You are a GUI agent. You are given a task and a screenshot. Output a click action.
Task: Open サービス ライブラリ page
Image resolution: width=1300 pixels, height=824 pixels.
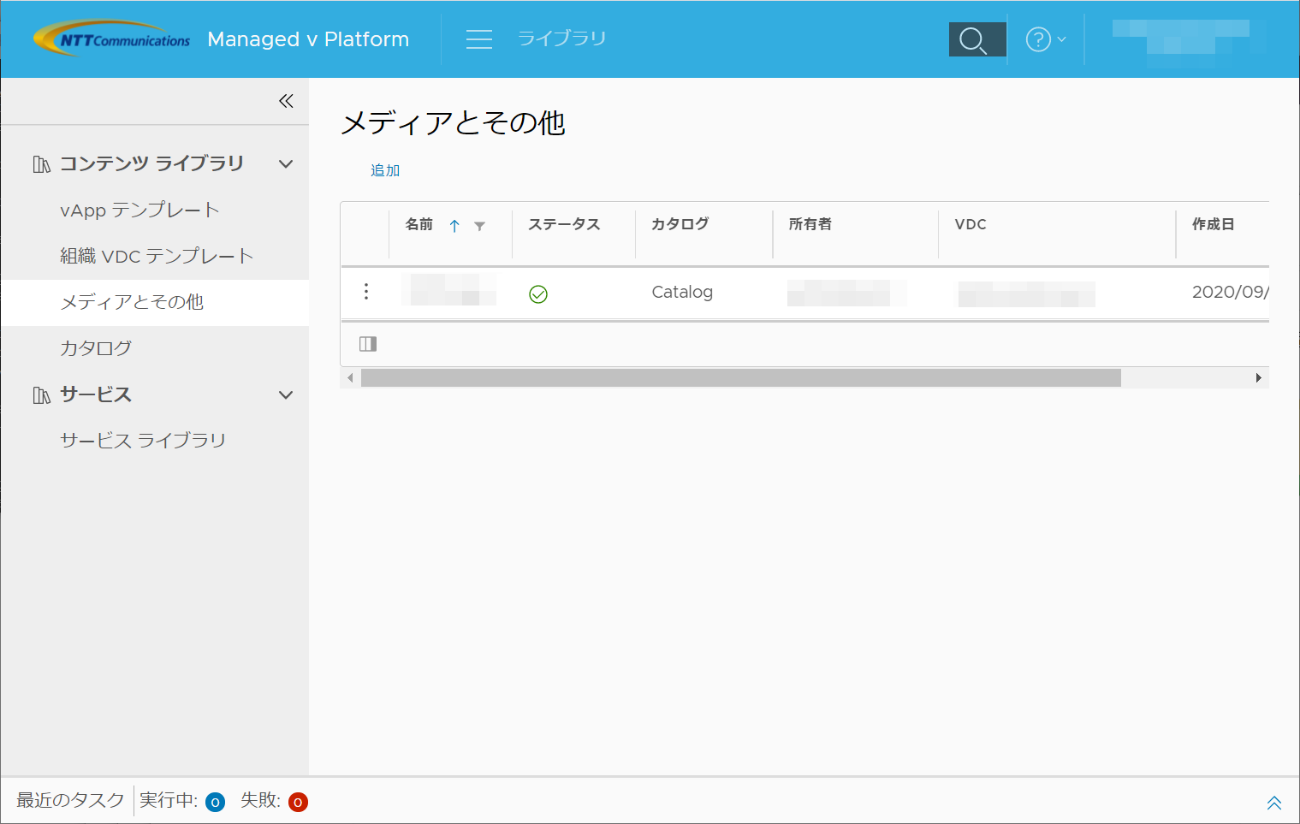click(x=143, y=440)
